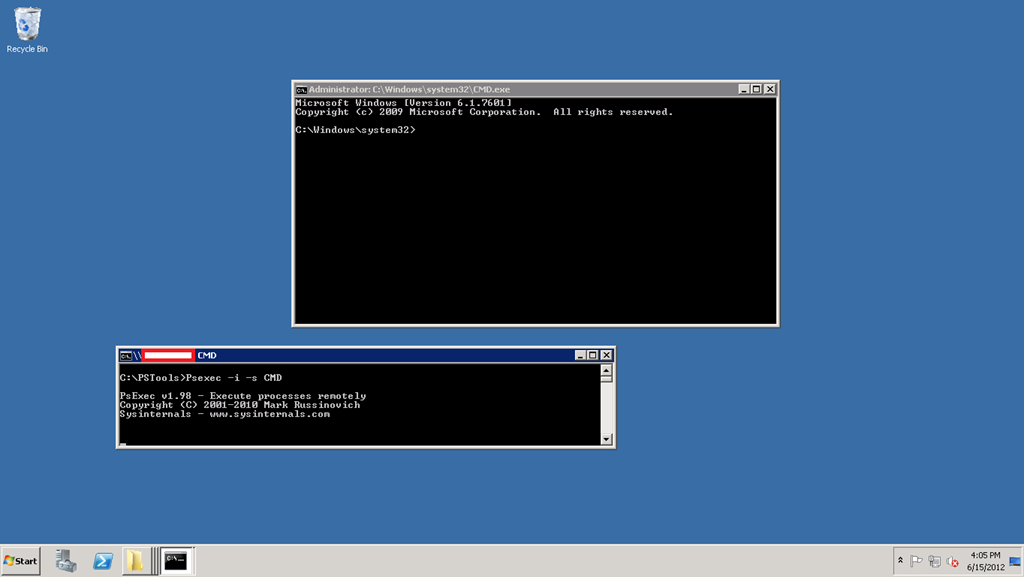
Task: Click the C:\PSTools>Psexec -i -s CMD line
Action: pos(200,377)
